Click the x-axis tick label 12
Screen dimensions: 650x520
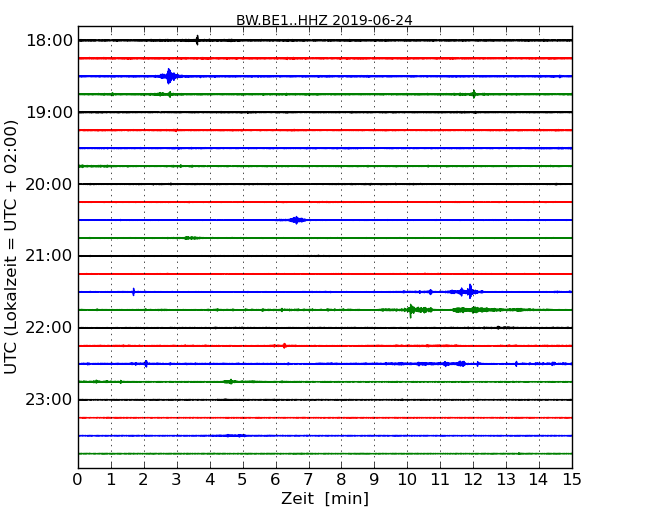pos(473,480)
